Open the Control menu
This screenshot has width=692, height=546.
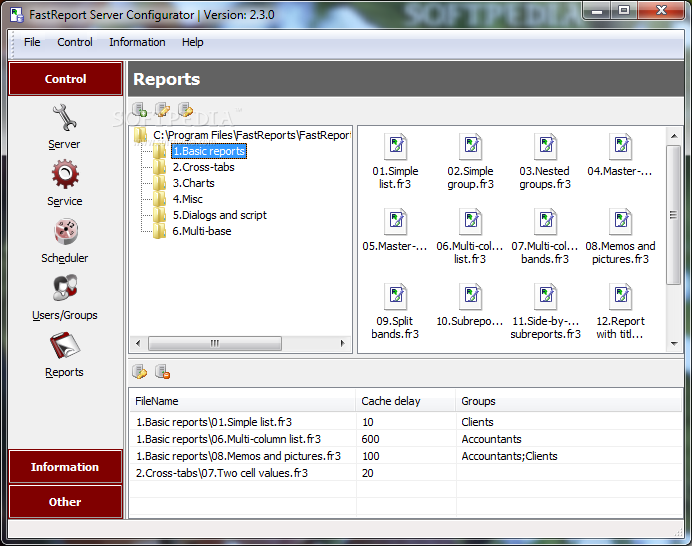pos(75,42)
